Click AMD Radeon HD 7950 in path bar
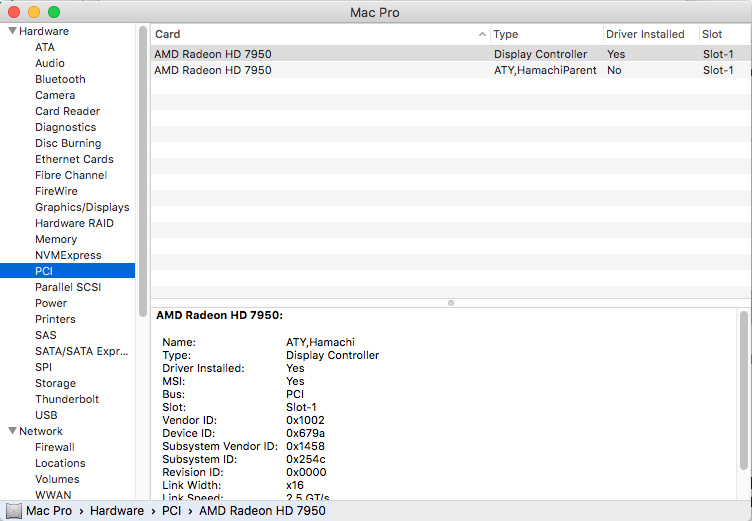 262,511
